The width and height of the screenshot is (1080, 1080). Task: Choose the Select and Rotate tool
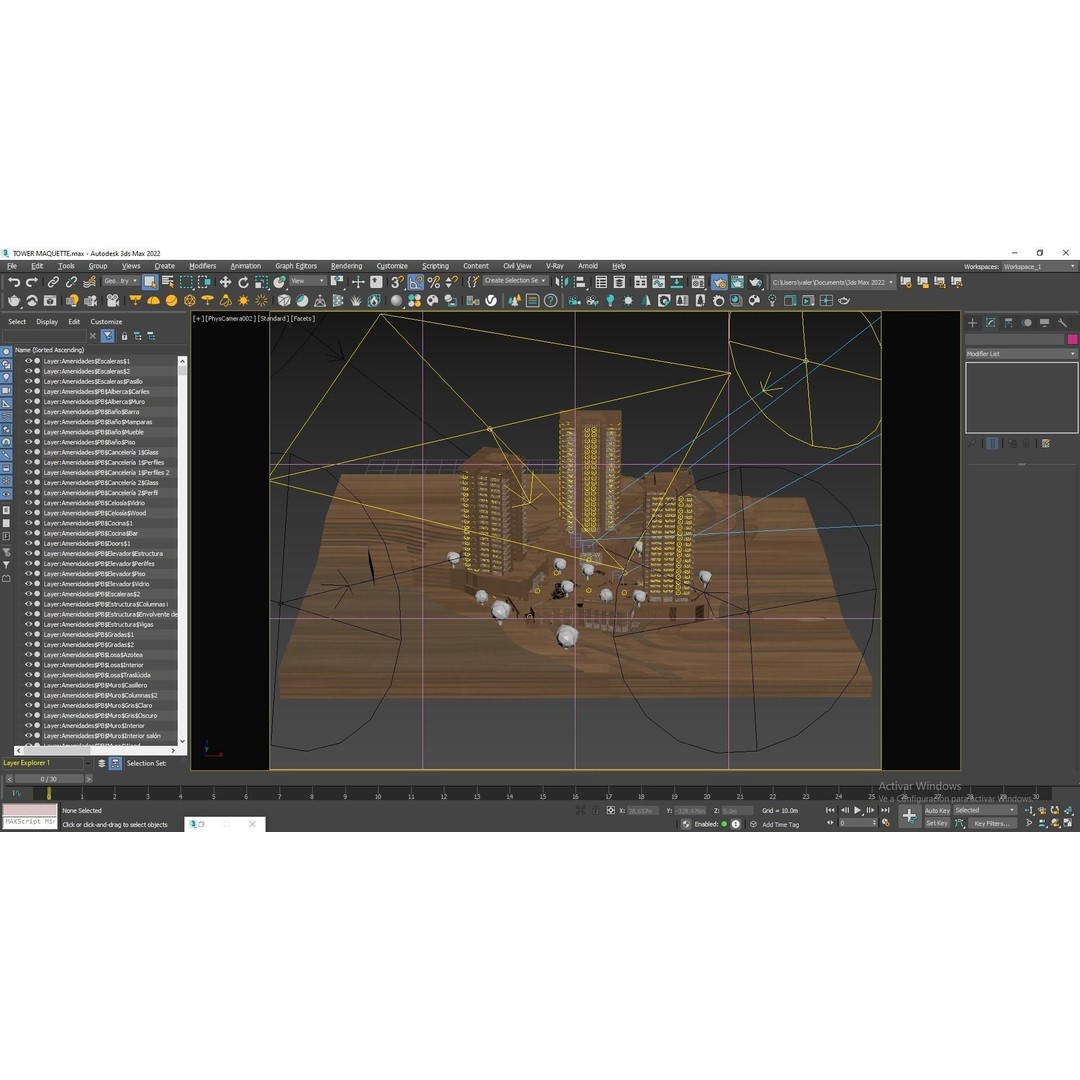[x=243, y=282]
